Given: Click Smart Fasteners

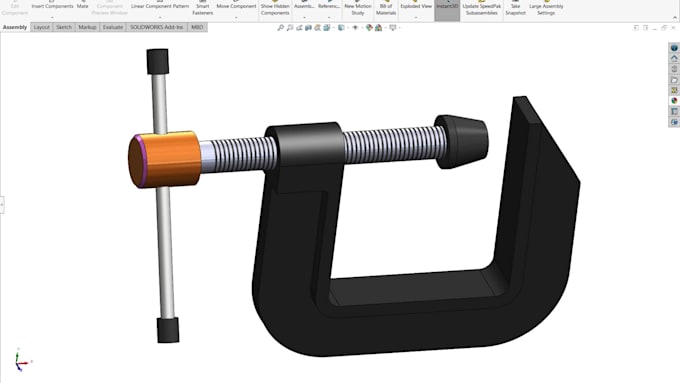Looking at the screenshot, I should click(x=203, y=9).
